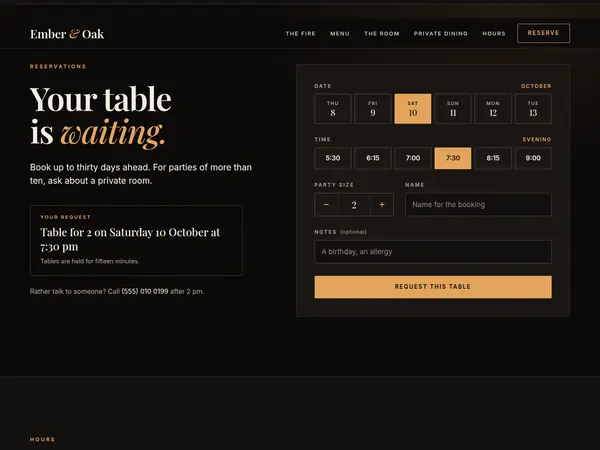
Task: Select Friday 9 date
Action: [x=373, y=109]
